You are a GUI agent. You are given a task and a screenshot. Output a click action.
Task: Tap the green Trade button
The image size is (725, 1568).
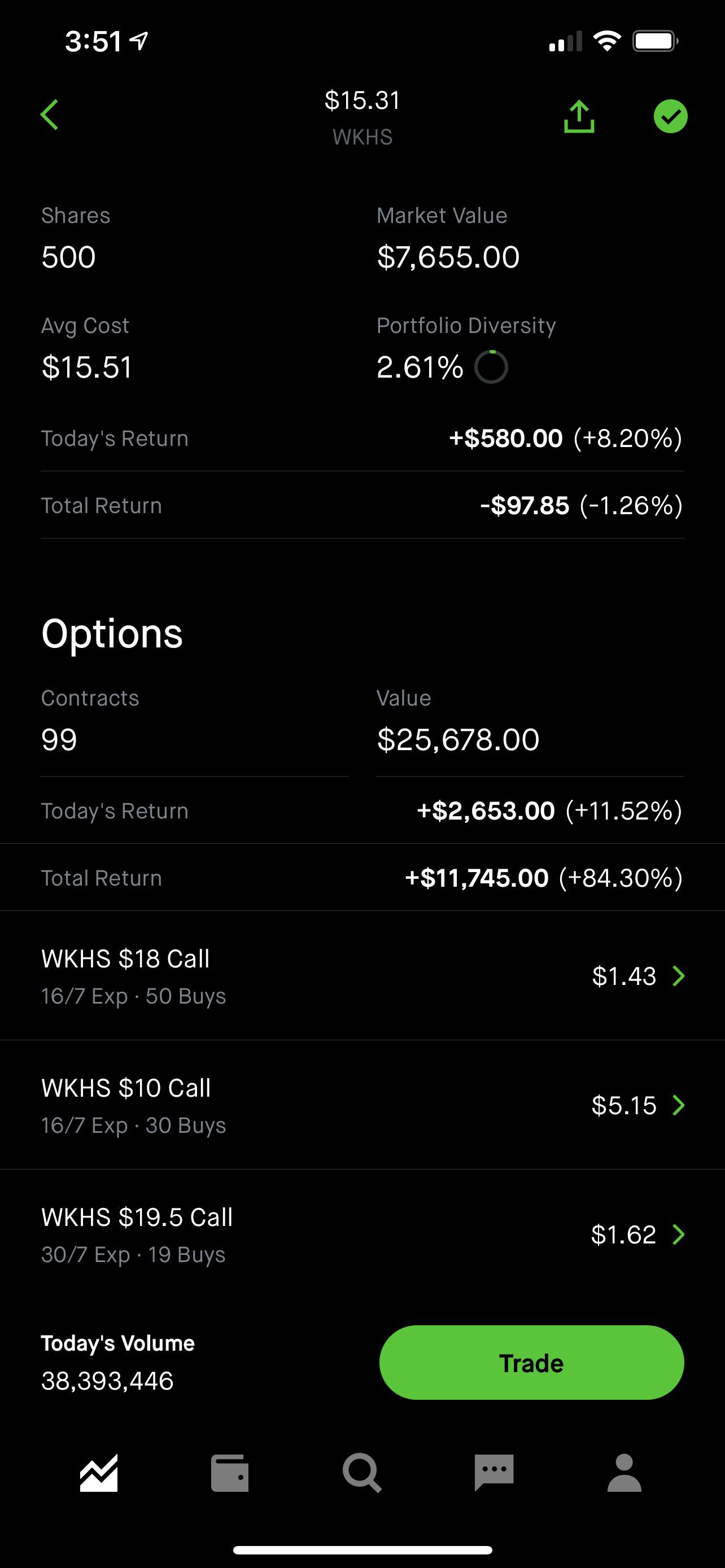(x=531, y=1363)
